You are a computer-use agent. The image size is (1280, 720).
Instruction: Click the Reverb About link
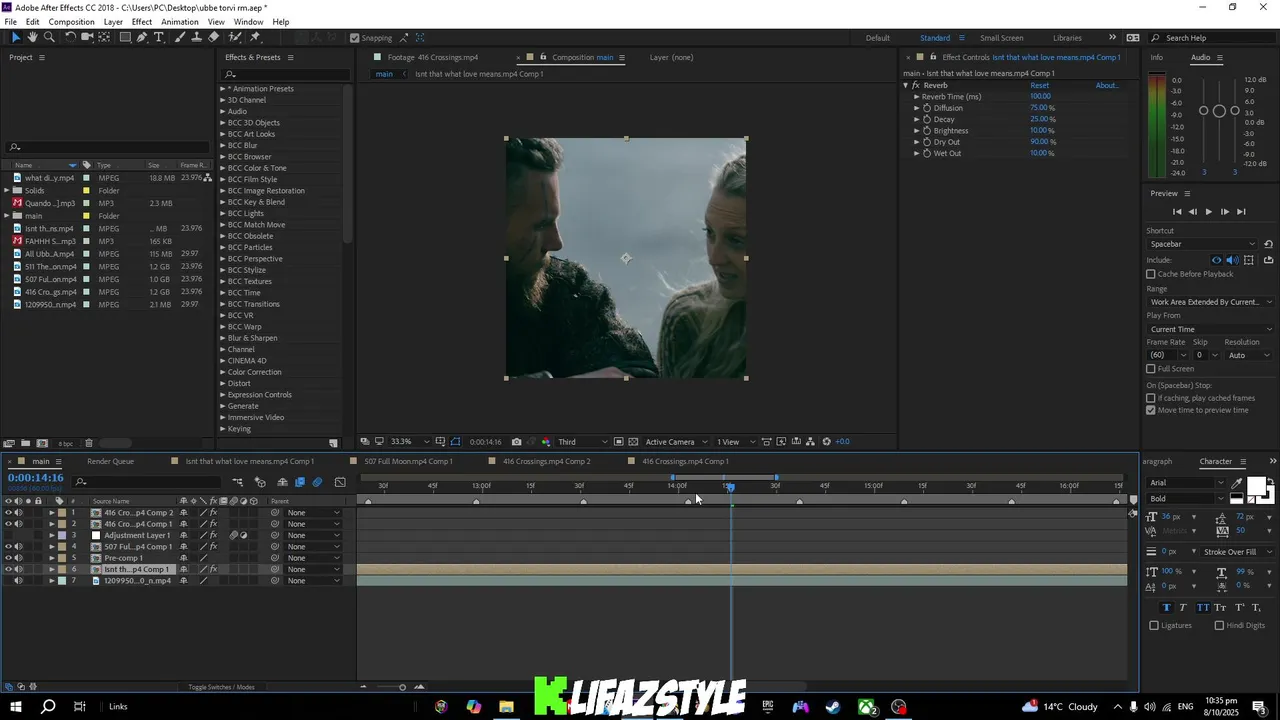(x=1107, y=85)
